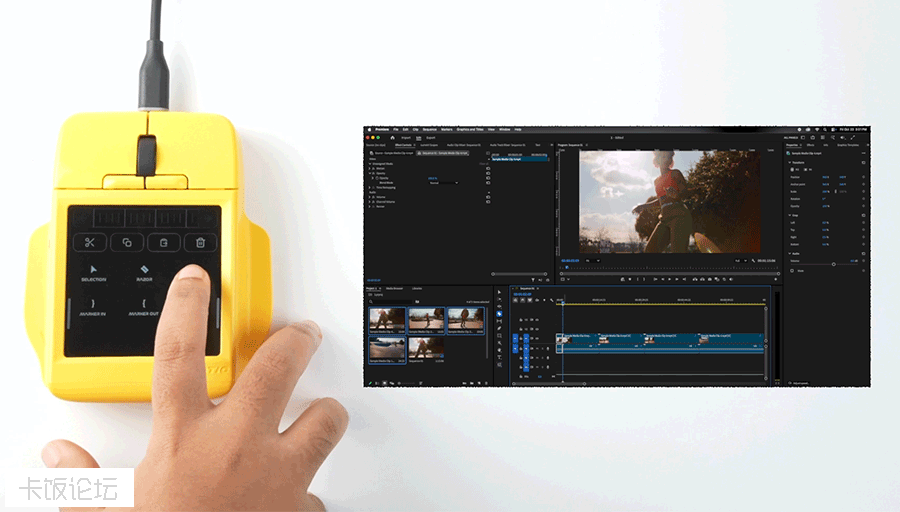Open the Program monitor button editor plus
The width and height of the screenshot is (900, 512).
point(775,279)
